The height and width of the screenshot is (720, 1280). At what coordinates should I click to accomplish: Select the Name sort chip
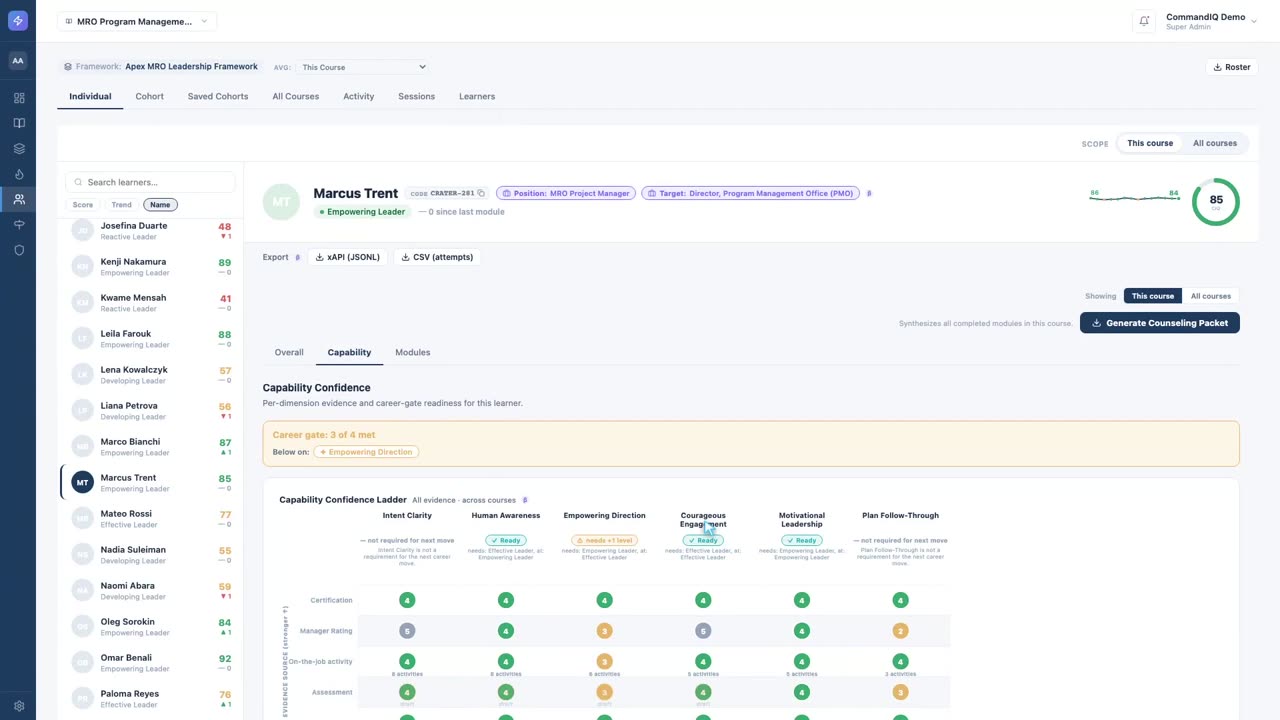160,205
